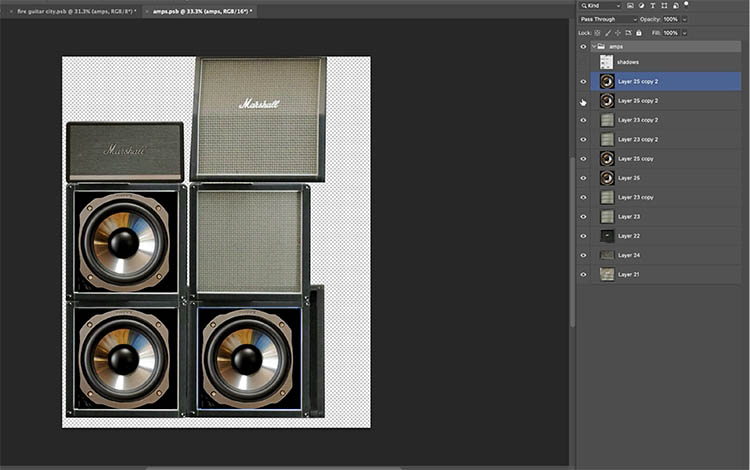Viewport: 750px width, 470px height.
Task: Collapse the amps group chevron
Action: [594, 46]
